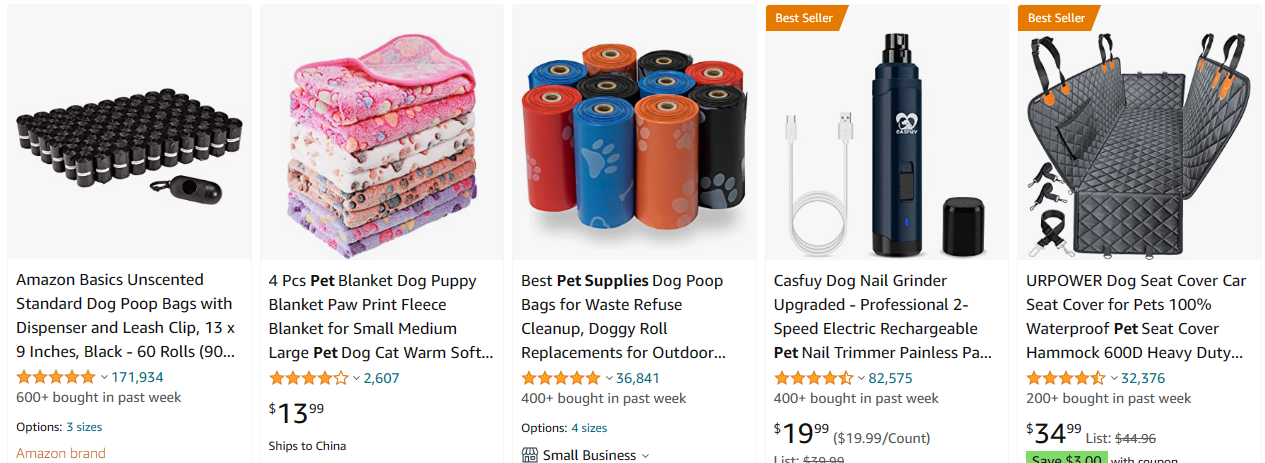Screen dimensions: 1265x463
Task: Expand rating chevron for URPOWER seat cover
Action: [1113, 378]
